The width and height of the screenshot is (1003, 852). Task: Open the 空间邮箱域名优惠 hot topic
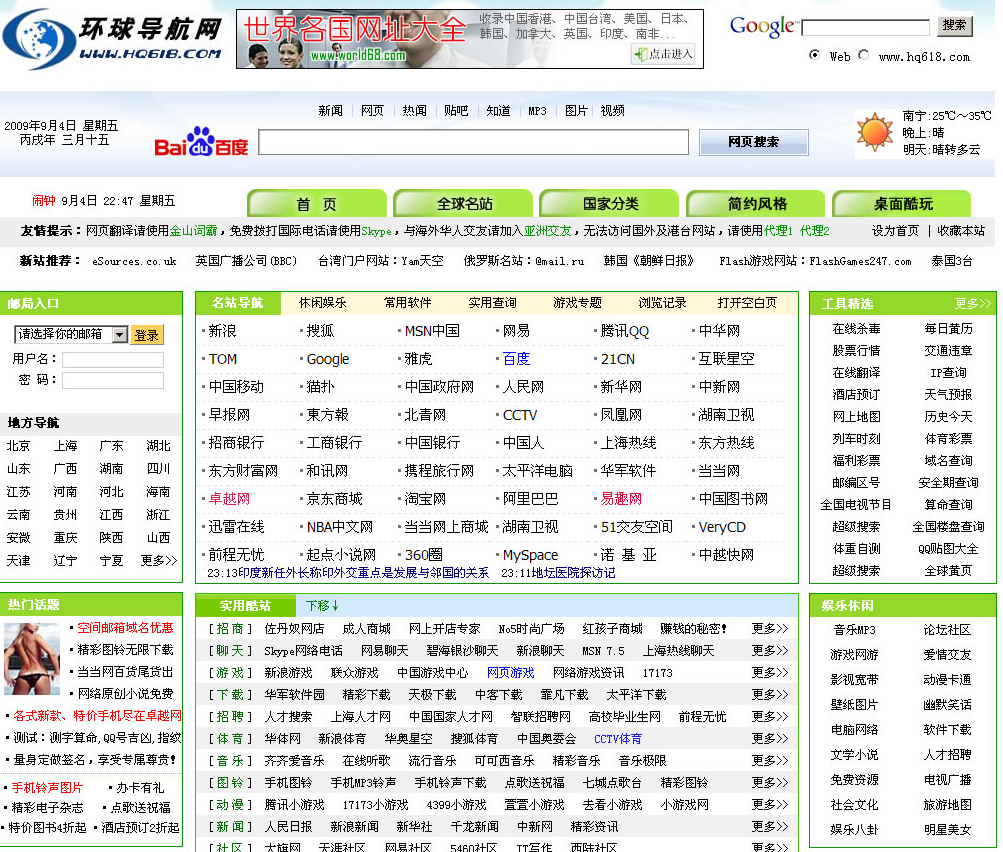[125, 628]
